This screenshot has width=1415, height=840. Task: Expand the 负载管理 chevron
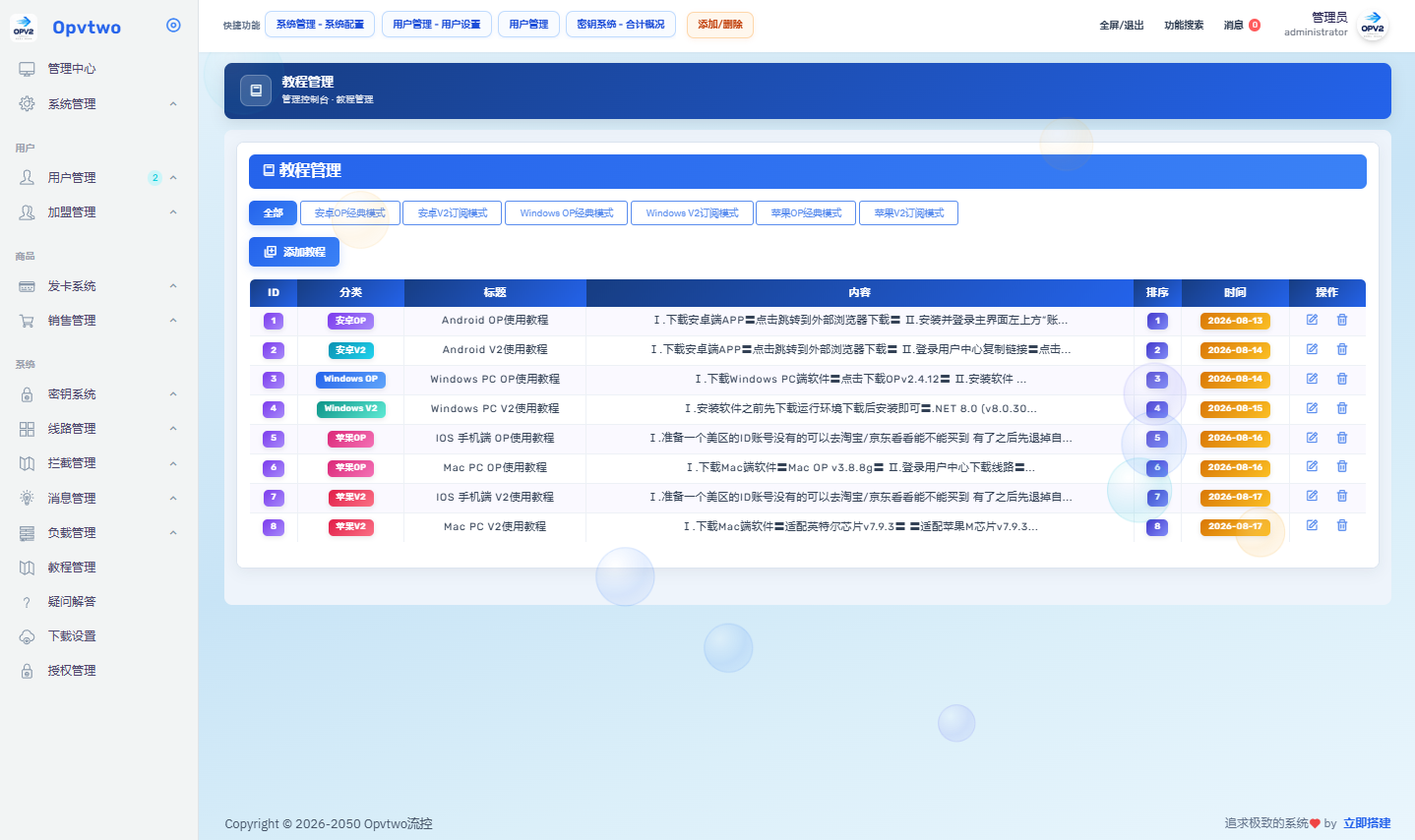(173, 533)
